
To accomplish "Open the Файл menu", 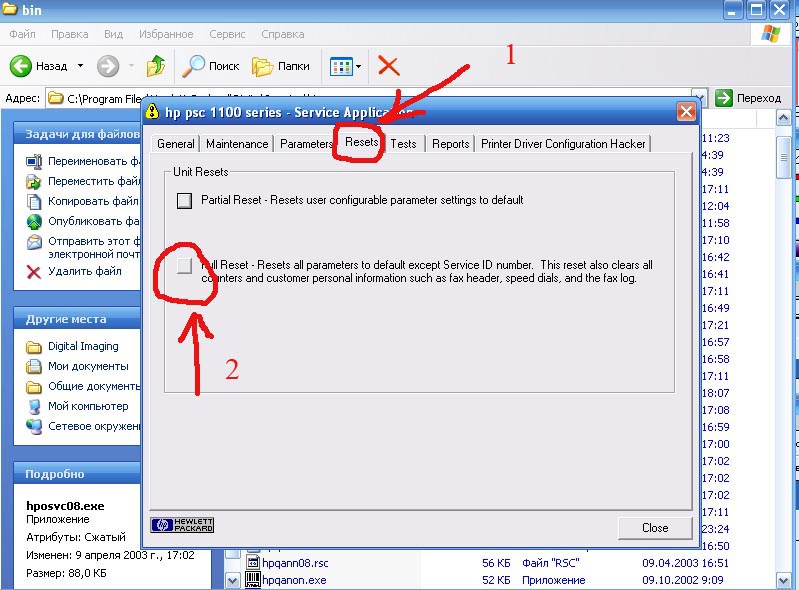I will (x=22, y=34).
